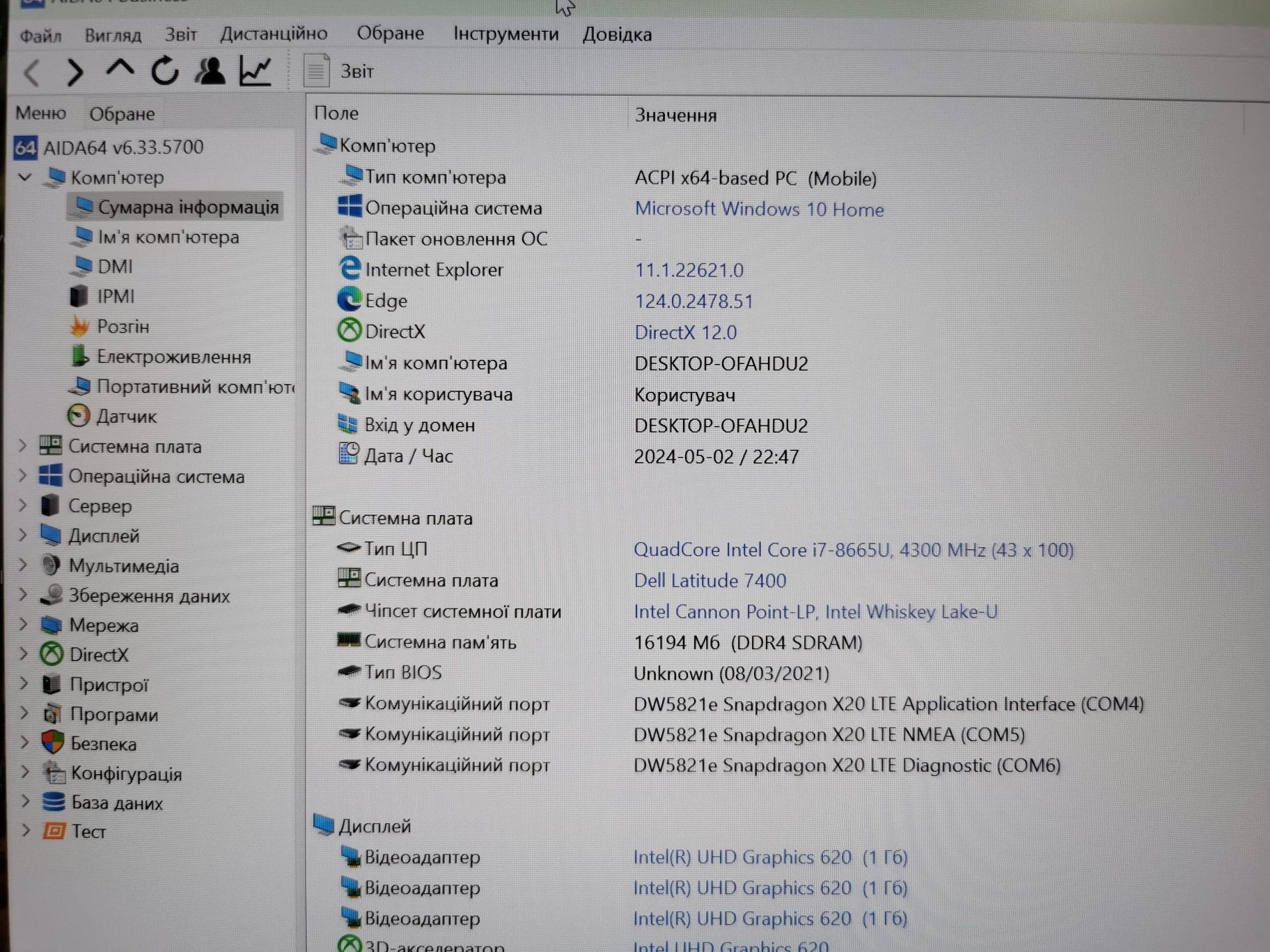Select the Системна пам'ять memory row
The width and height of the screenshot is (1270, 952).
tap(599, 642)
